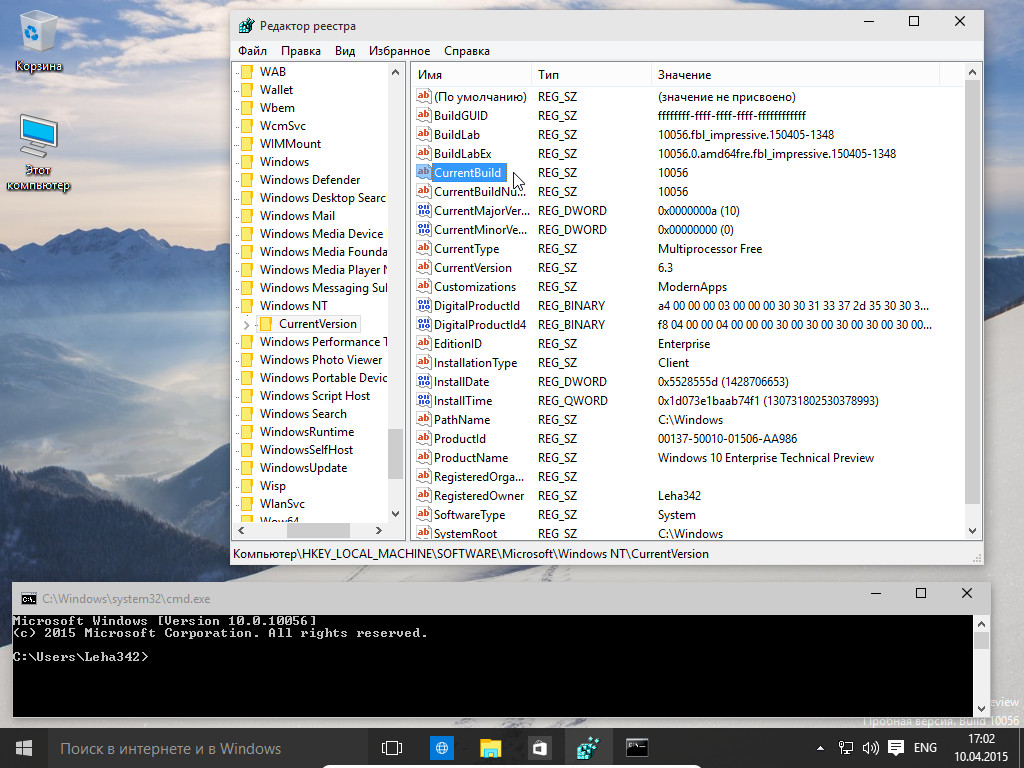Image resolution: width=1024 pixels, height=768 pixels.
Task: Open Task View on the taskbar
Action: pyautogui.click(x=392, y=748)
